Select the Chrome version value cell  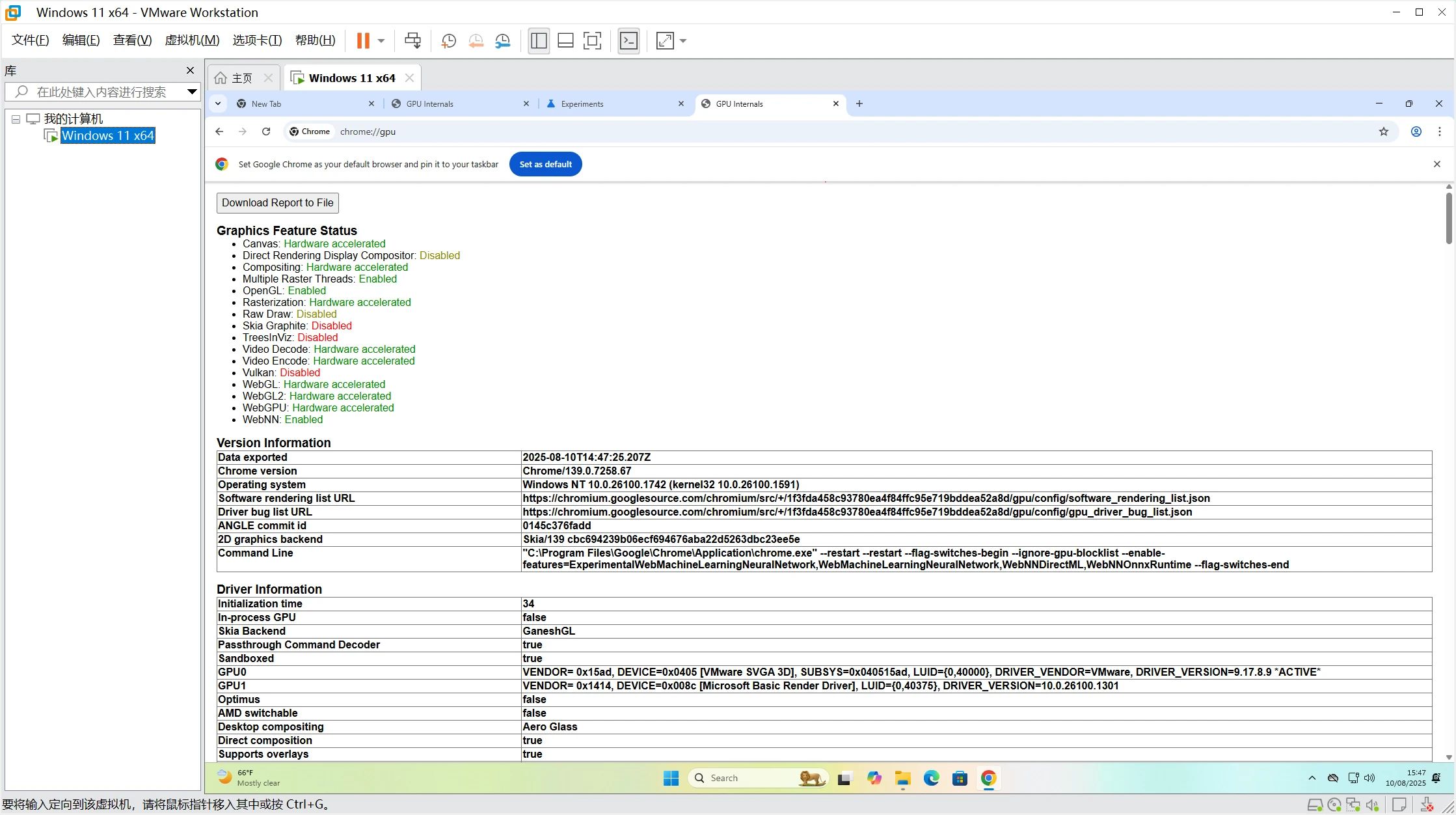pyautogui.click(x=977, y=471)
